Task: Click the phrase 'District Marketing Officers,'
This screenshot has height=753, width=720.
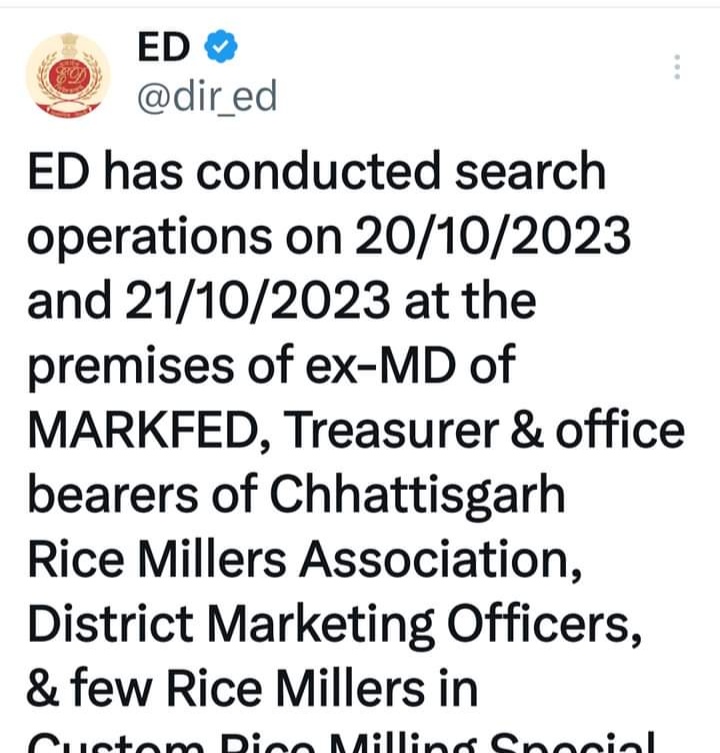Action: pos(335,624)
